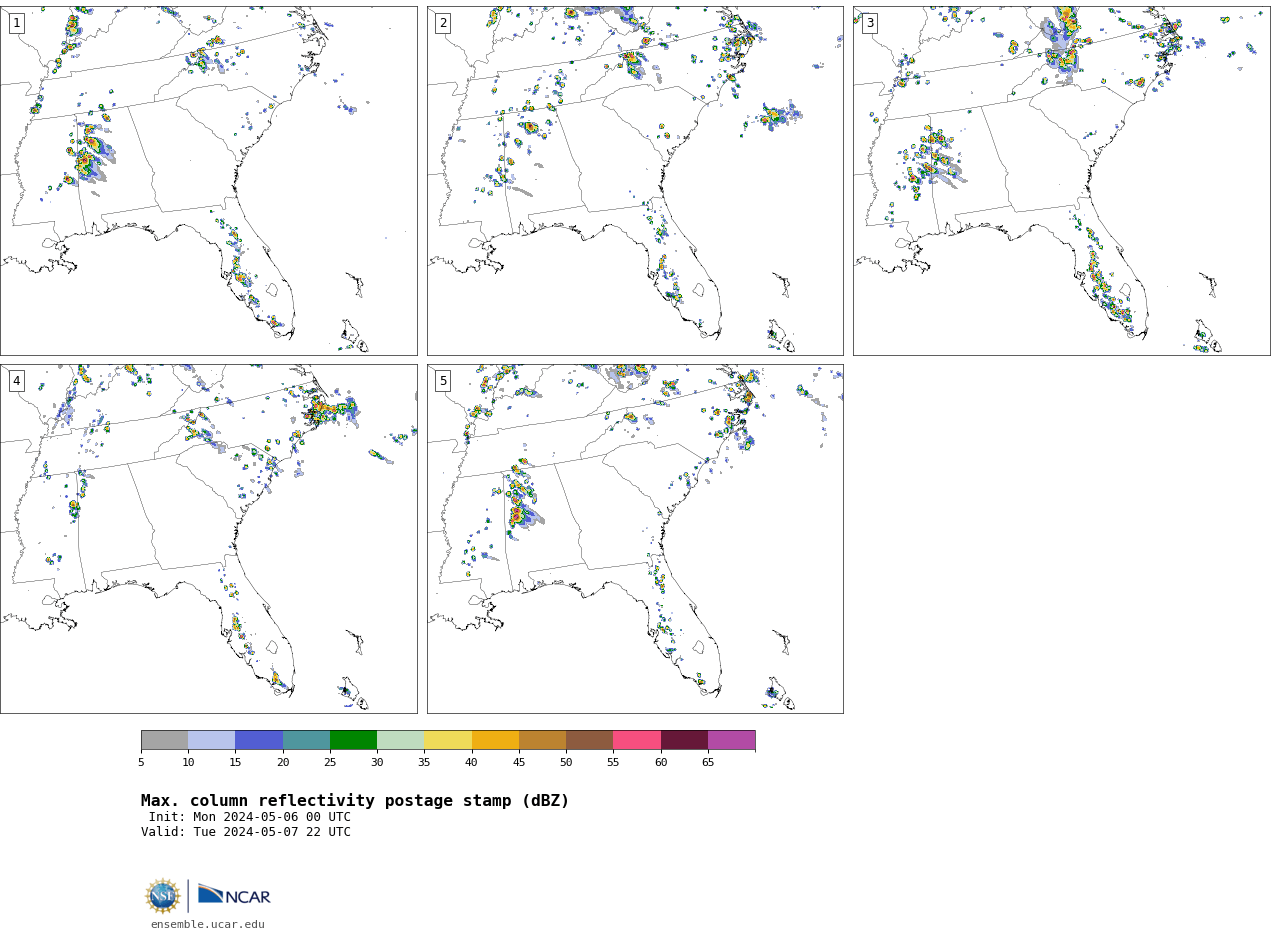
Task: Click the colorbar tick label '65'
Action: [x=708, y=763]
